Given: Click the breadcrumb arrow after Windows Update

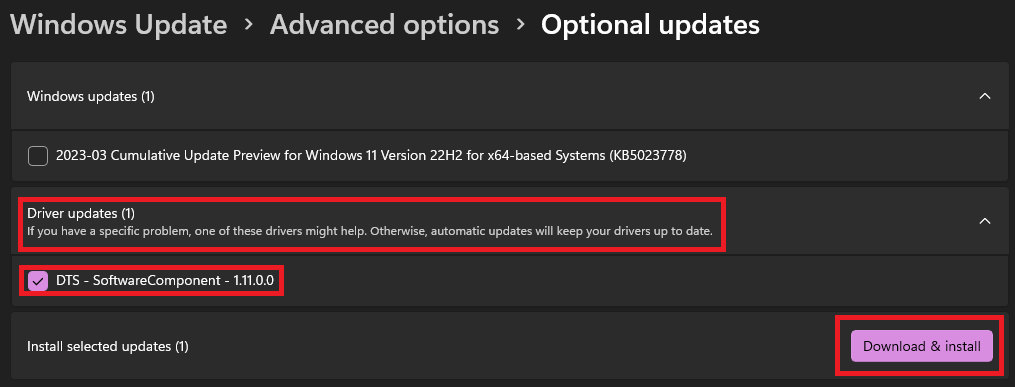Looking at the screenshot, I should point(249,27).
